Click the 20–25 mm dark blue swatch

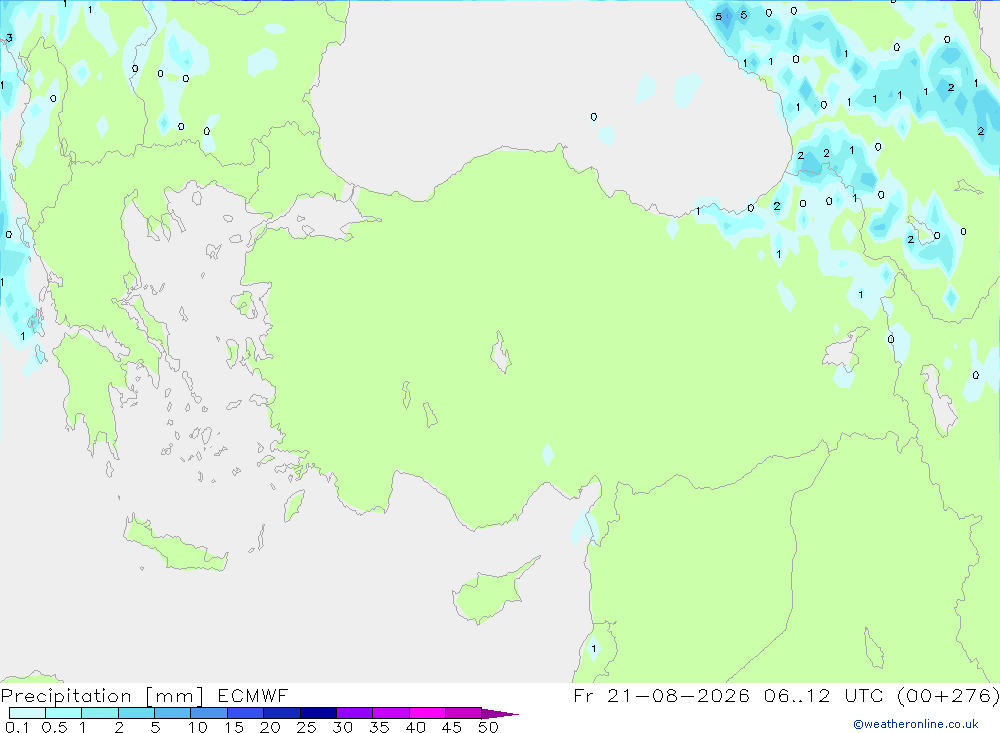(282, 713)
